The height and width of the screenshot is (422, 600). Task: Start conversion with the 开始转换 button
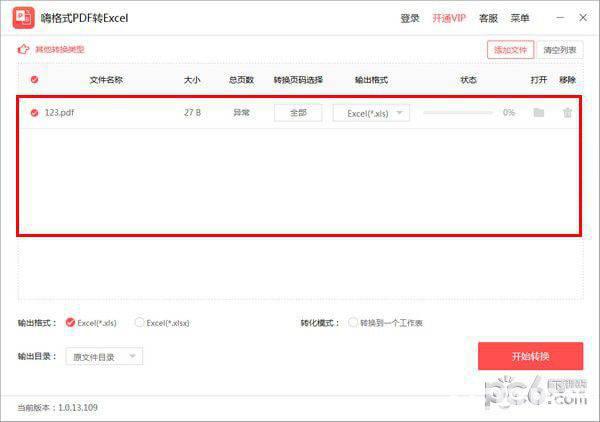click(x=530, y=356)
